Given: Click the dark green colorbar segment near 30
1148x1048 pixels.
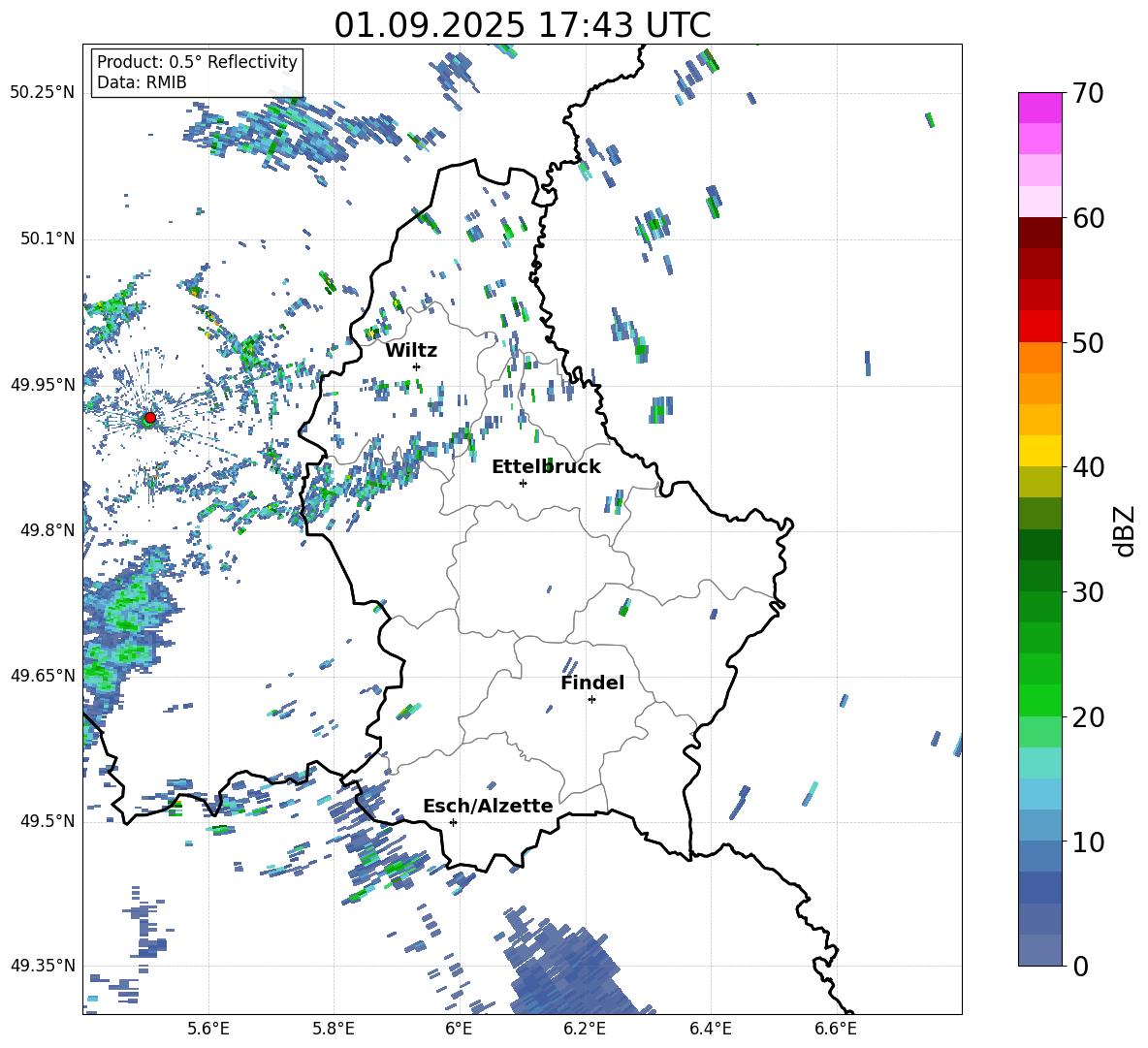Looking at the screenshot, I should 1040,576.
